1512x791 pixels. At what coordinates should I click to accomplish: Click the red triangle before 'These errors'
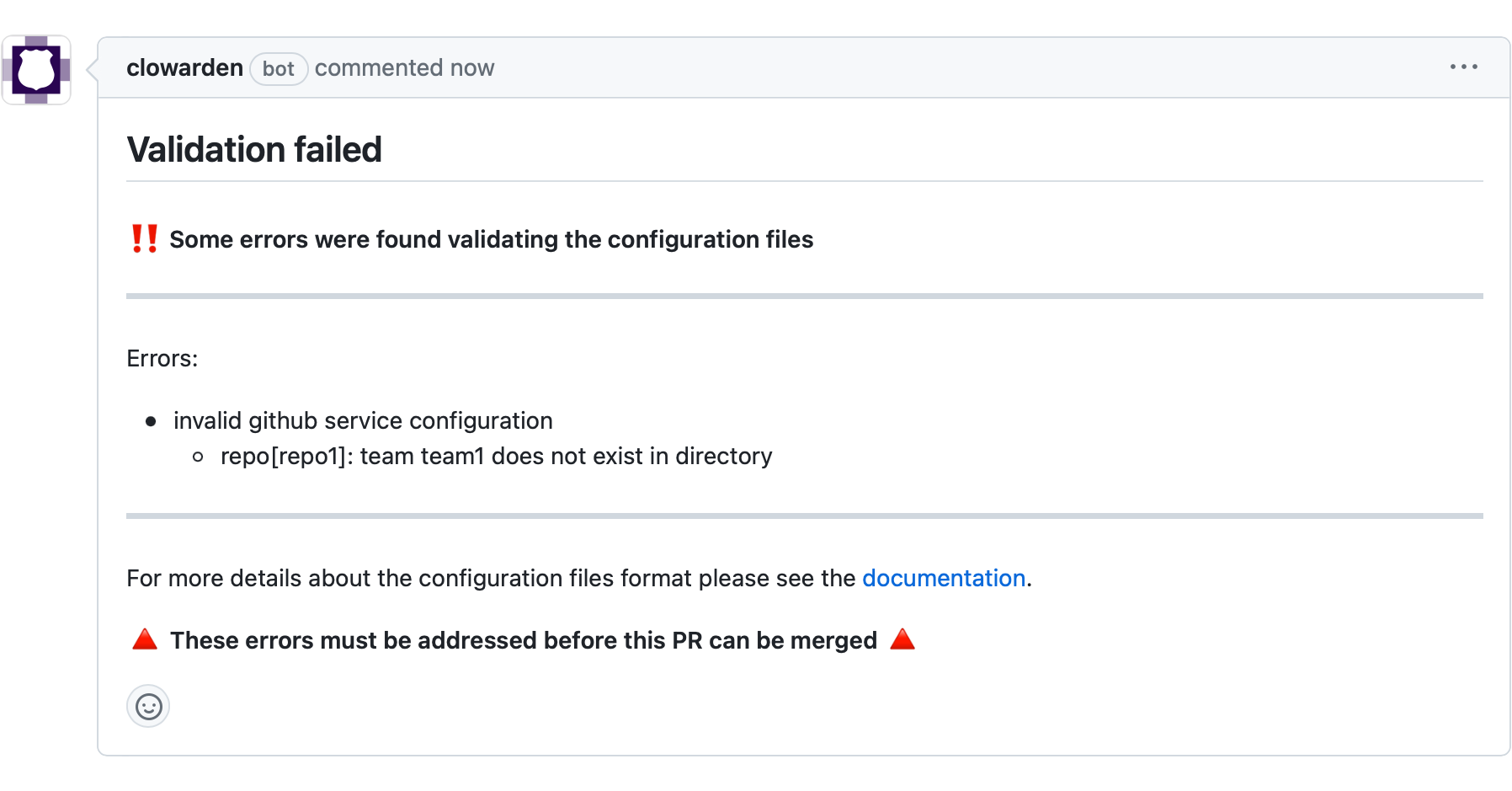coord(145,640)
